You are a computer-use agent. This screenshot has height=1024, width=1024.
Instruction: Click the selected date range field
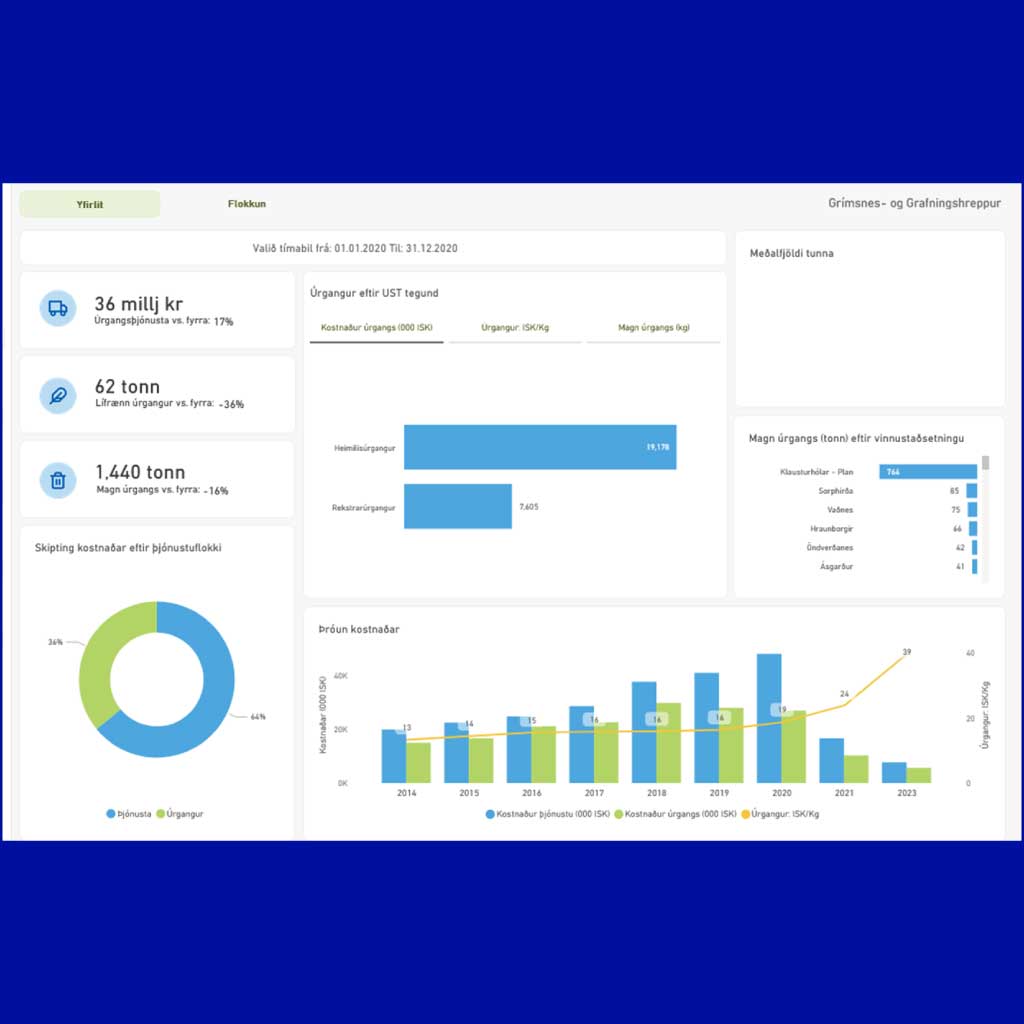[372, 248]
